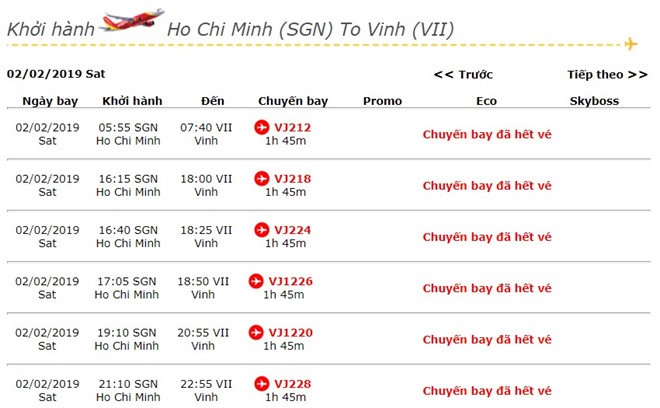This screenshot has width=660, height=408.
Task: Click sold-out notice for flight VJ228
Action: click(487, 390)
